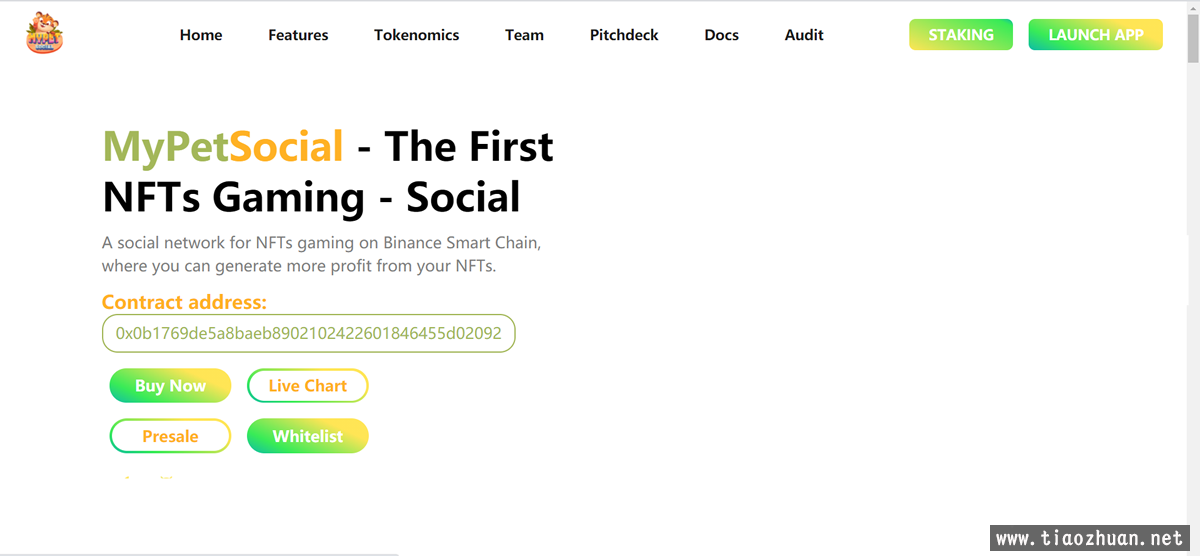This screenshot has height=556, width=1200.
Task: Go to the Features section
Action: 298,35
